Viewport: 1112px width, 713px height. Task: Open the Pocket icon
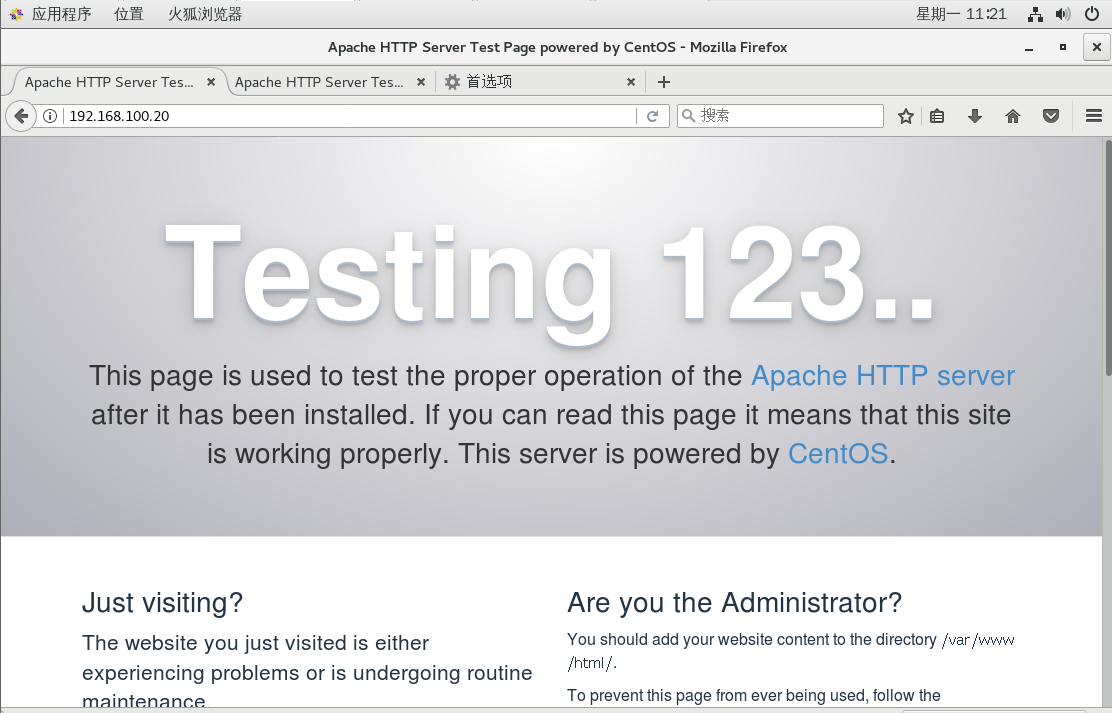[1051, 116]
